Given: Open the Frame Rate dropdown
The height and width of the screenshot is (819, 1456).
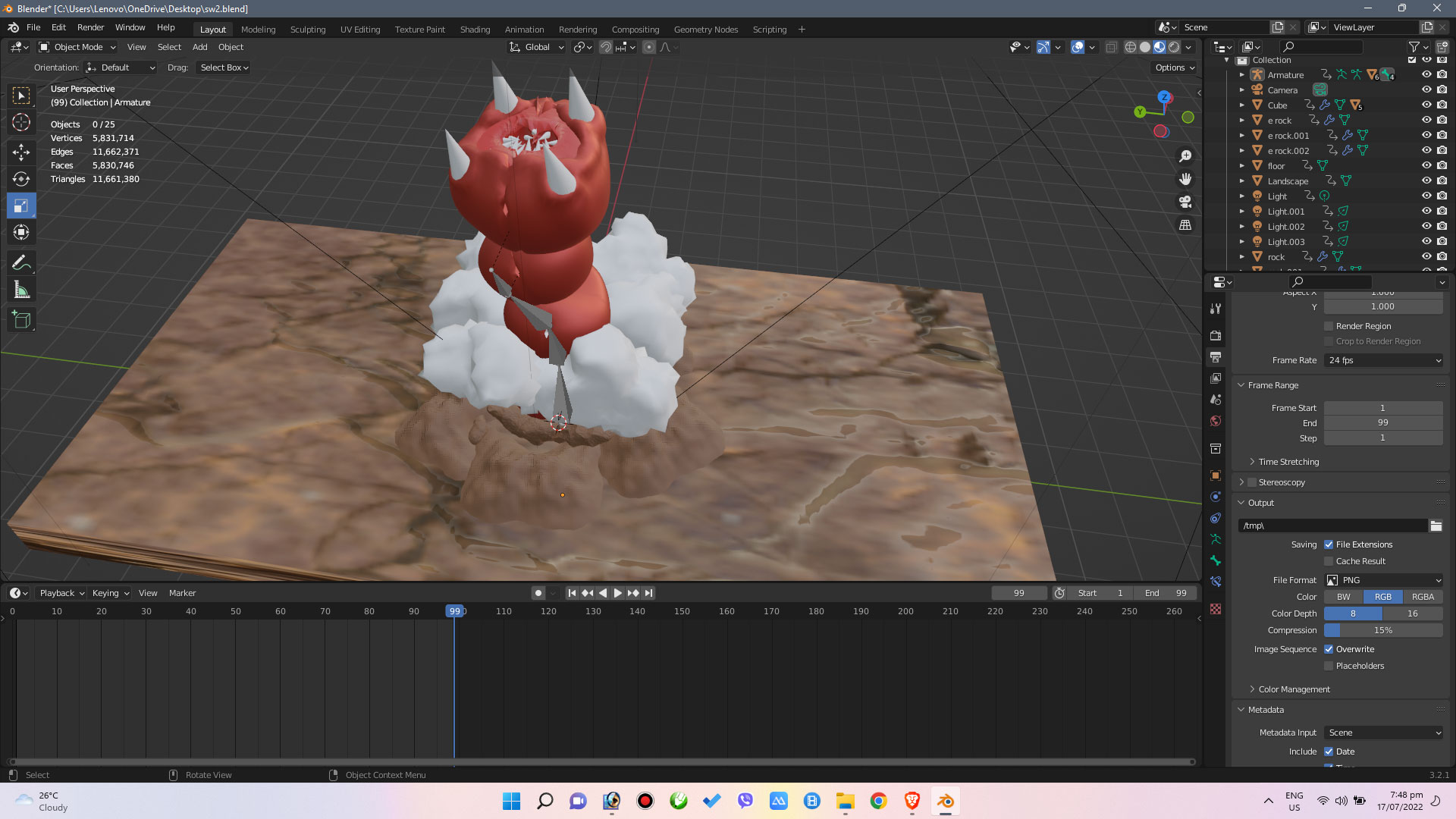Looking at the screenshot, I should [1384, 360].
